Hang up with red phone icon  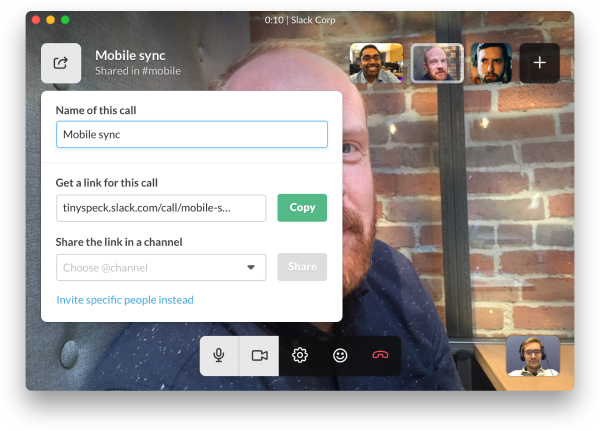click(x=380, y=355)
